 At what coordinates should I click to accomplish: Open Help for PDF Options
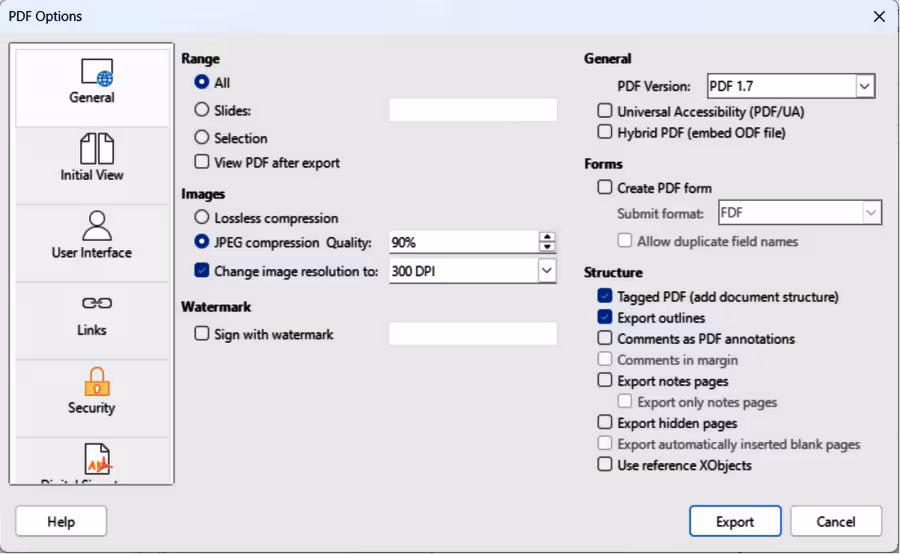tap(61, 521)
